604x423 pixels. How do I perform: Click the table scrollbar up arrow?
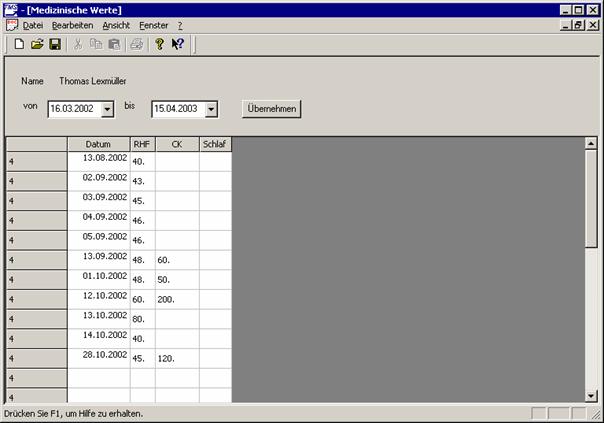click(x=591, y=144)
